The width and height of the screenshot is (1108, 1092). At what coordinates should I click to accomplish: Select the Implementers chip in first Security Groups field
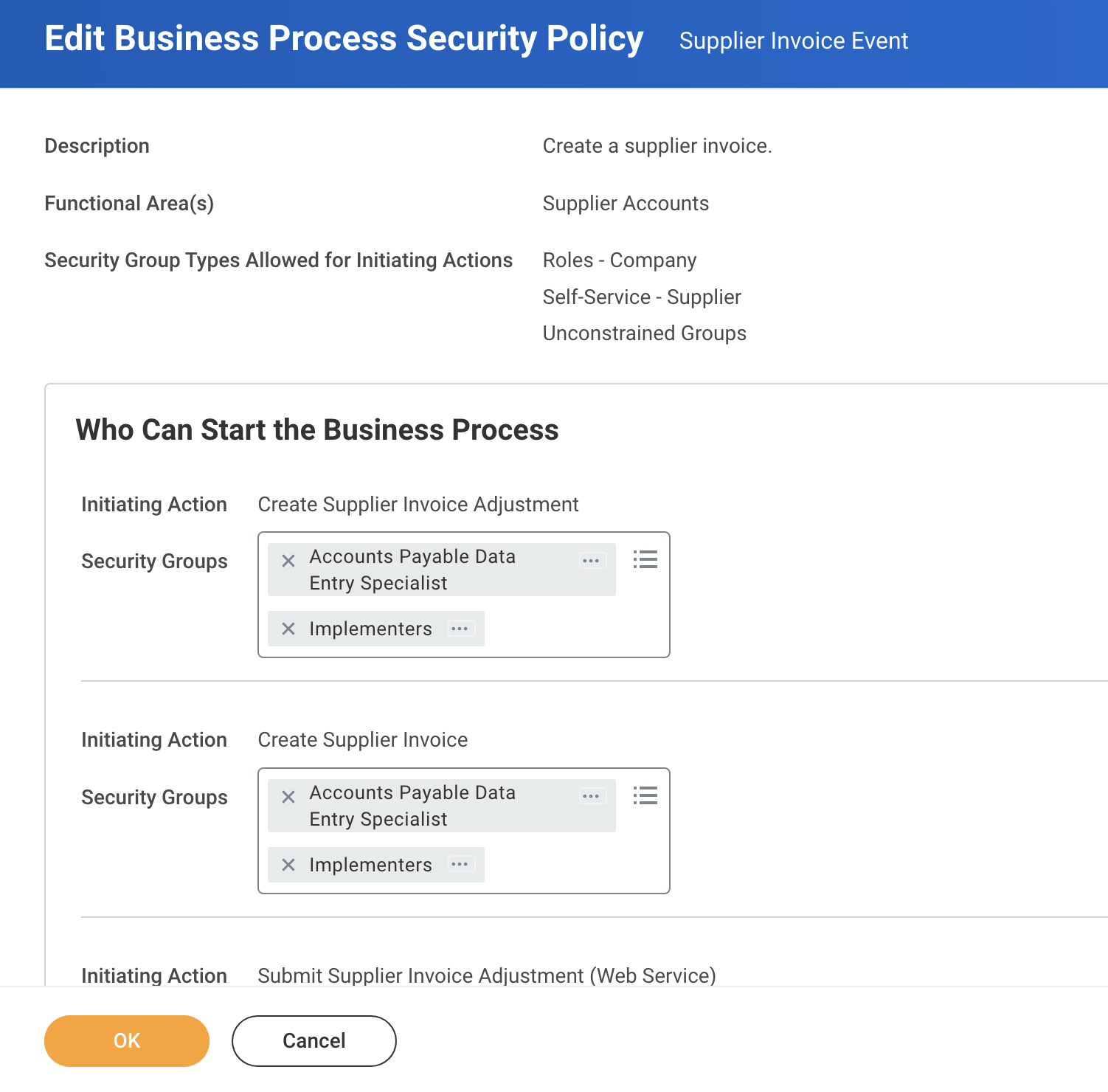point(370,629)
